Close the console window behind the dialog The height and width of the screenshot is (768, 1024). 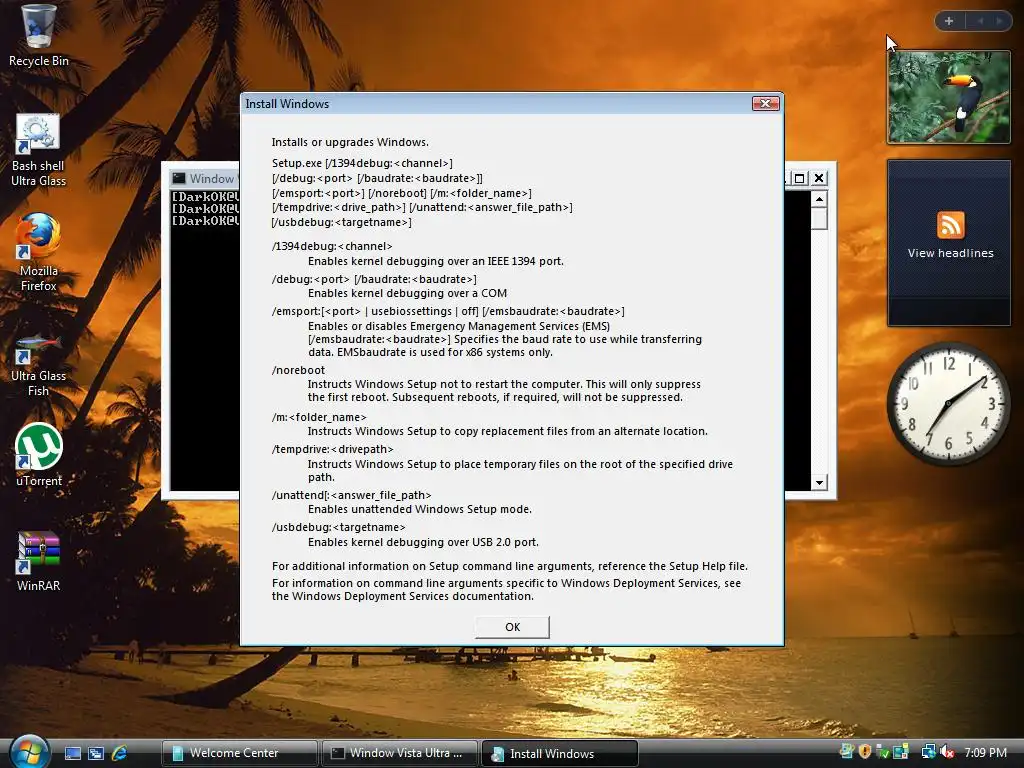(819, 178)
